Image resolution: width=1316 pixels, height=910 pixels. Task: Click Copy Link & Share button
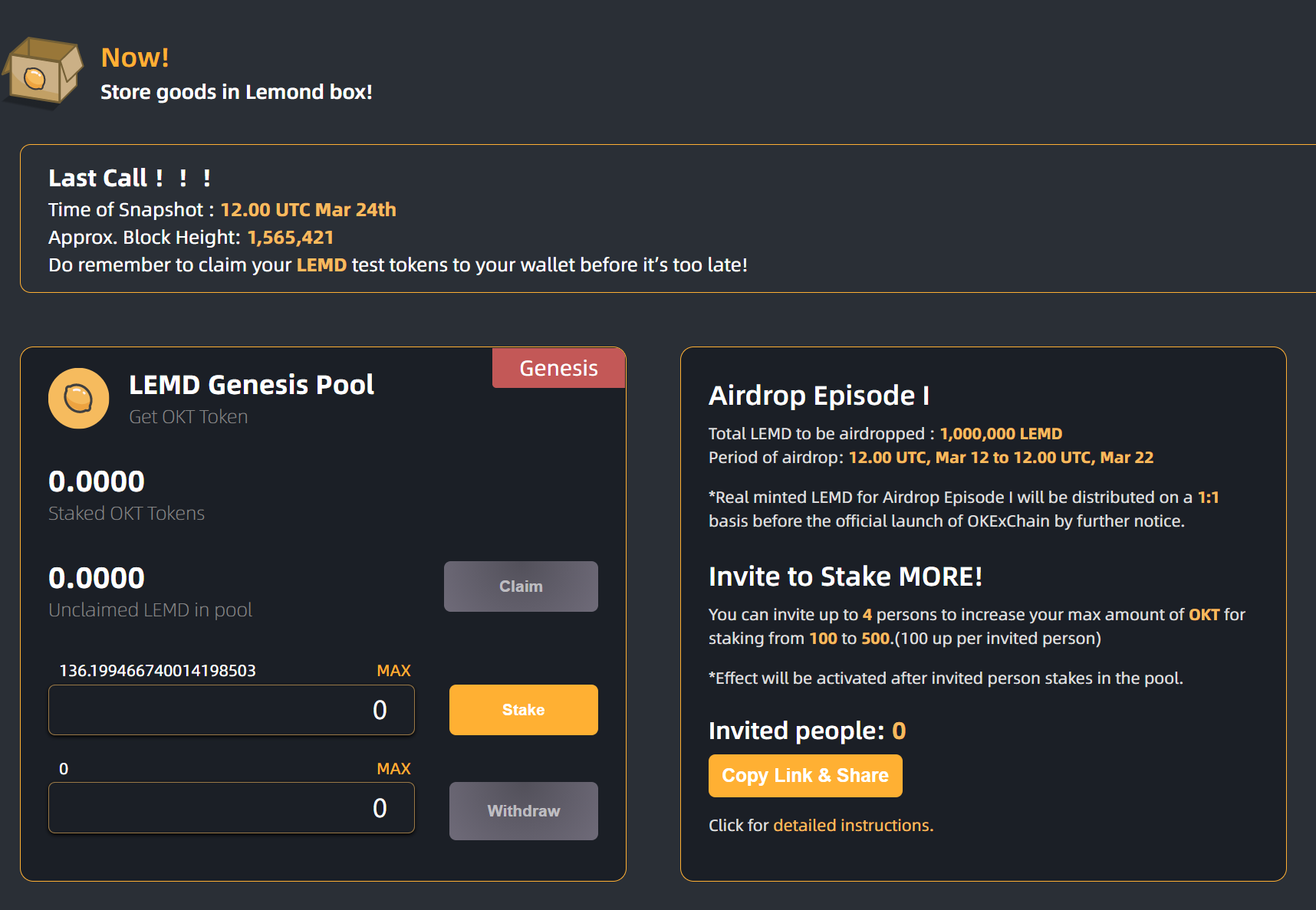[x=804, y=776]
